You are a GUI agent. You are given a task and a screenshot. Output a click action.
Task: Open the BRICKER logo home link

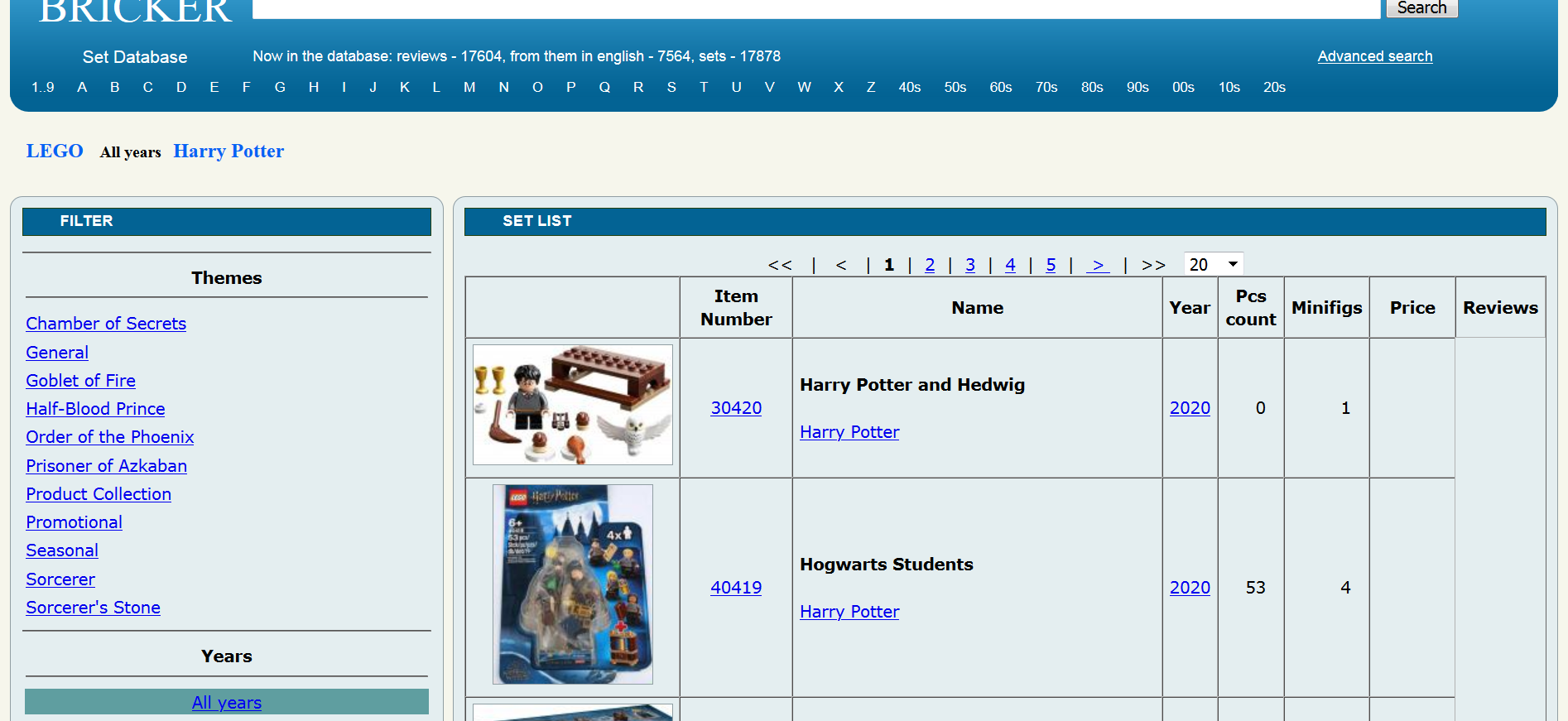(x=136, y=12)
